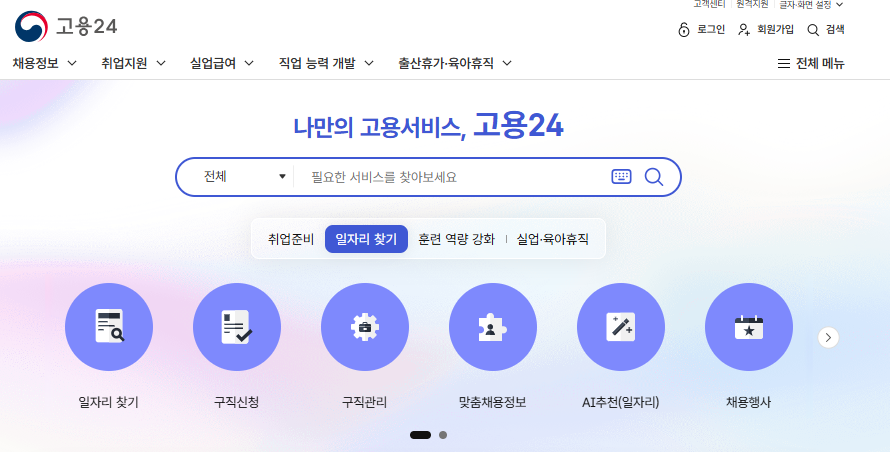The width and height of the screenshot is (890, 452).
Task: Click the 일자리 찾기 document search icon
Action: (108, 327)
